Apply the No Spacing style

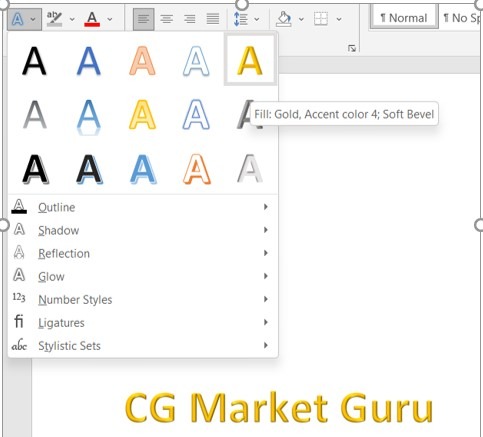pyautogui.click(x=462, y=18)
